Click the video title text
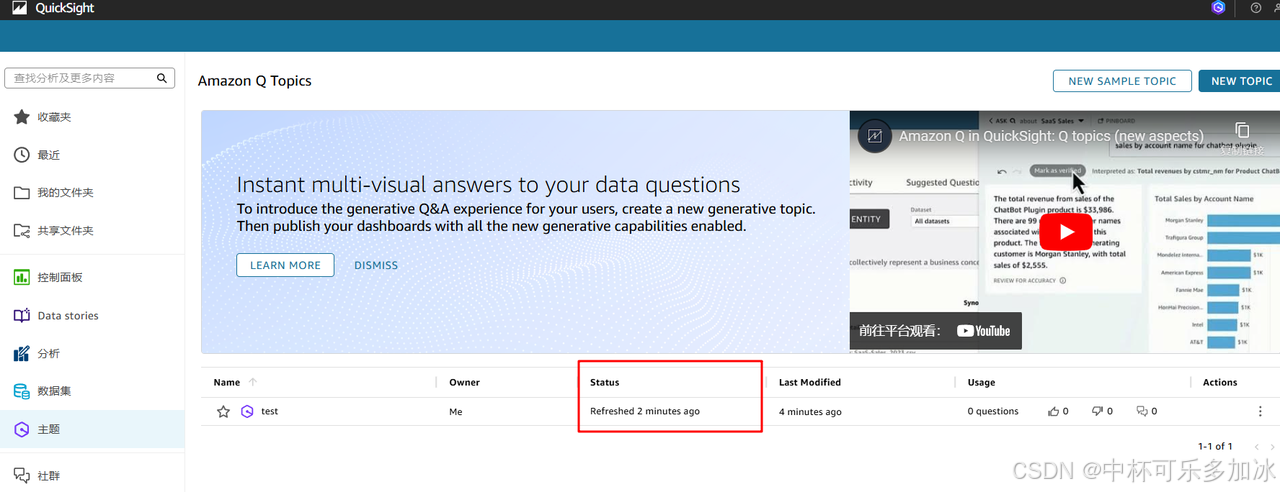Image resolution: width=1280 pixels, height=492 pixels. coord(1051,136)
